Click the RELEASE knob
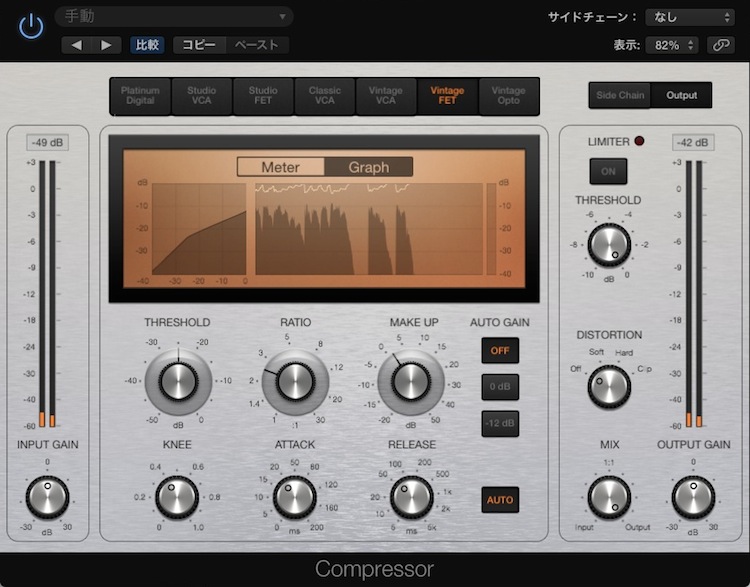 click(411, 498)
